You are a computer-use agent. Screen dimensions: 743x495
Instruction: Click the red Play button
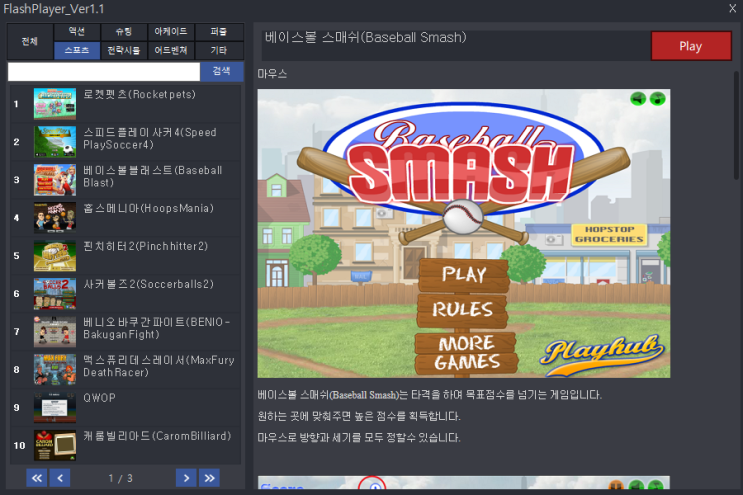tap(691, 46)
